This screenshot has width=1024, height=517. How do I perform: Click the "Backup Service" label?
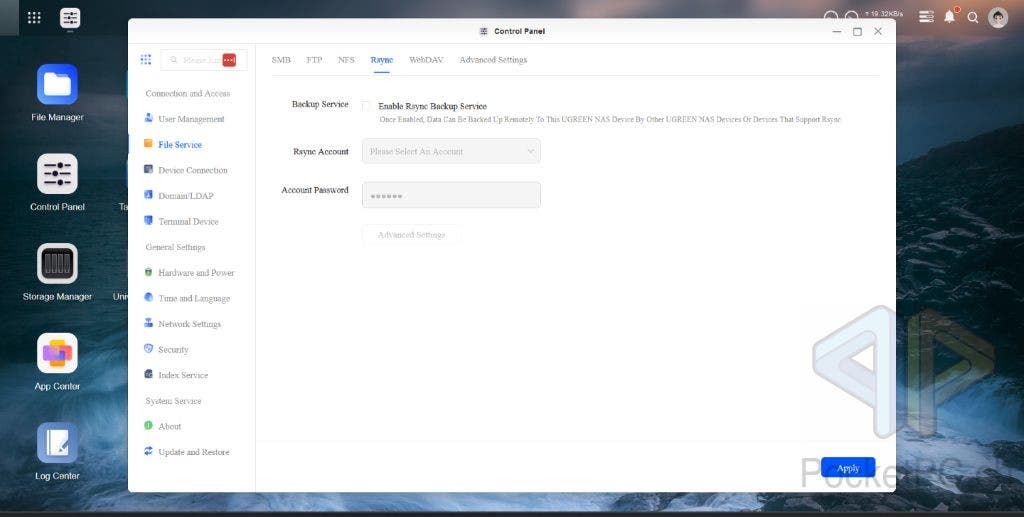coord(320,104)
